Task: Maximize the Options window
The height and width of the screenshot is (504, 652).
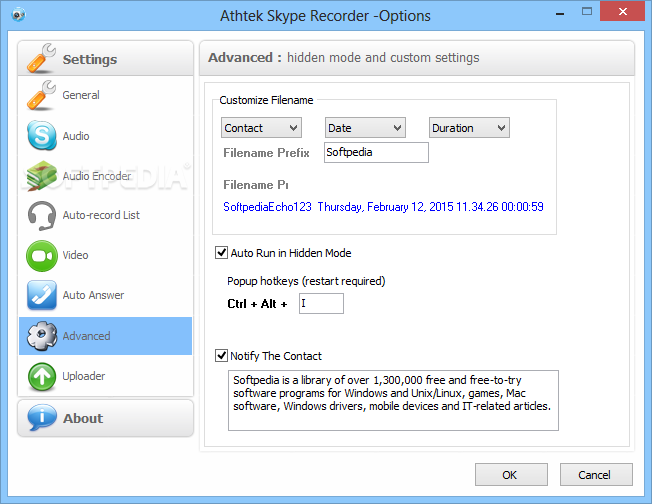Action: click(587, 12)
